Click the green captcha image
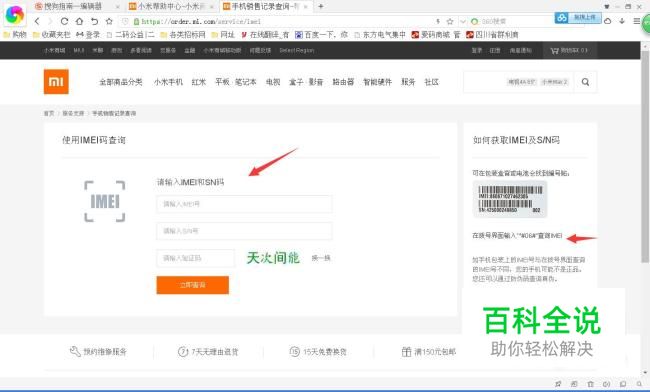 (273, 258)
